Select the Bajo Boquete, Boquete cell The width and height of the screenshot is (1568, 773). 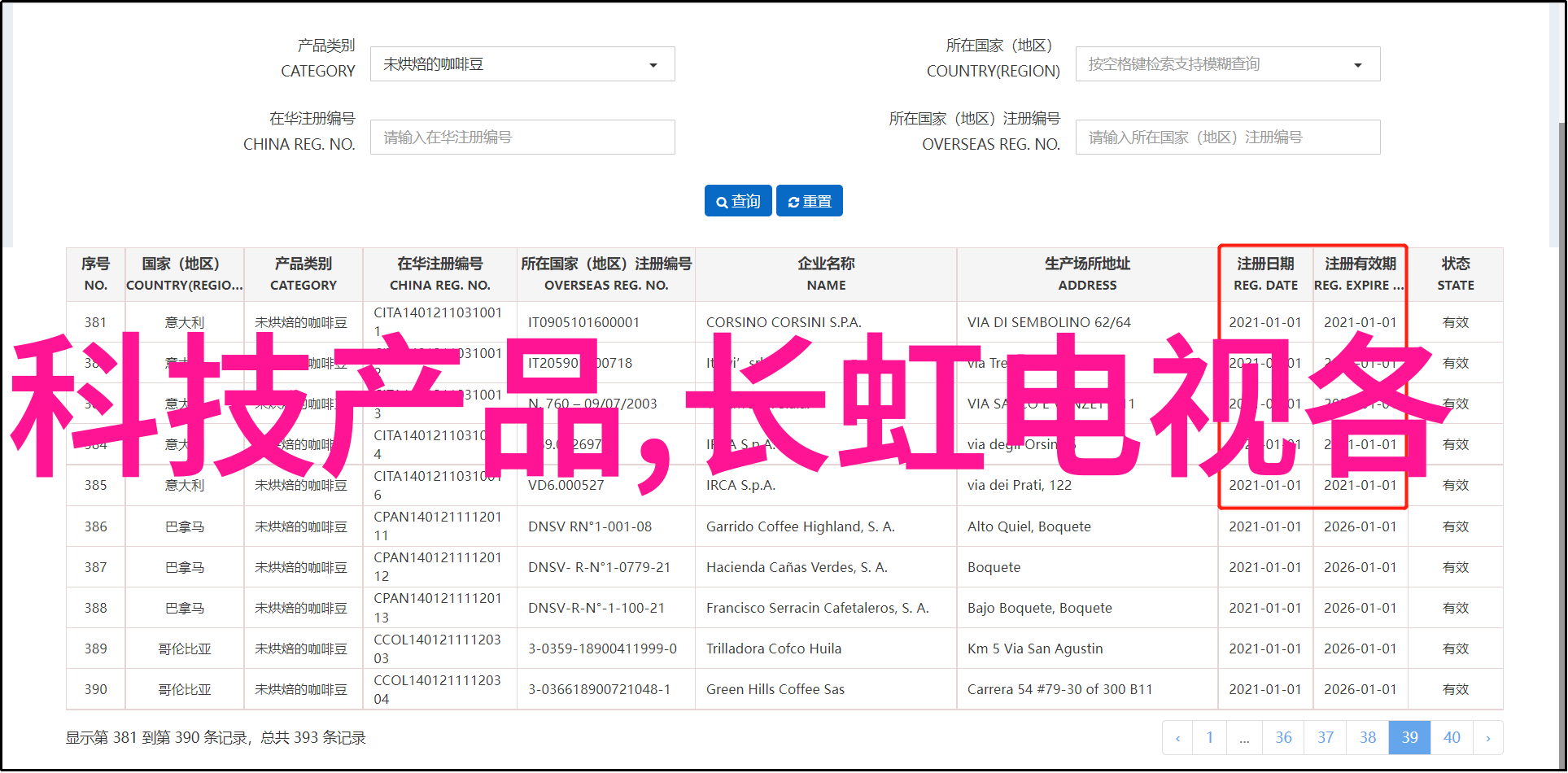tap(1088, 608)
